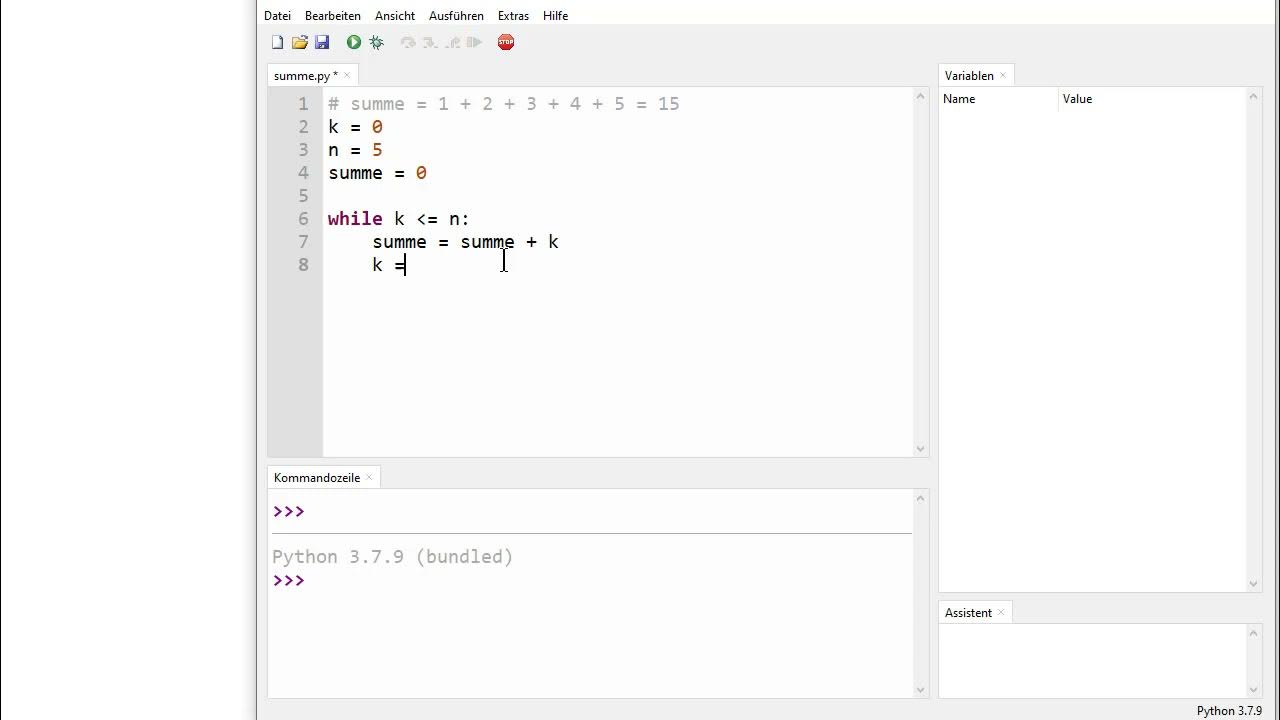Click the unfinished 'k =' line
Viewport: 1280px width, 720px height.
(x=389, y=265)
